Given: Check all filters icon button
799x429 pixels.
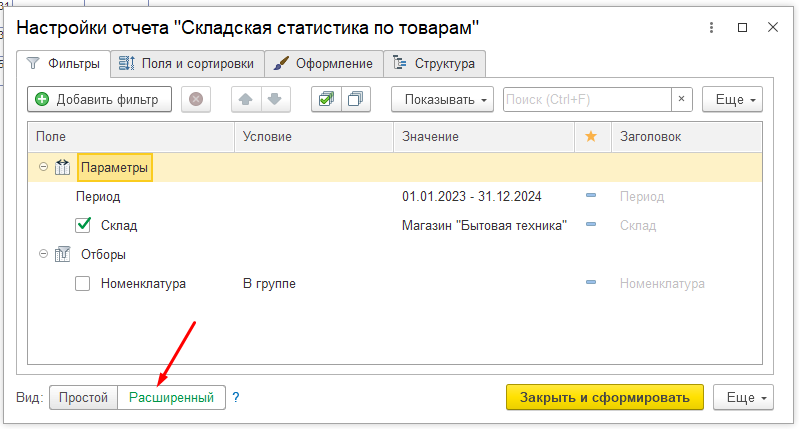Looking at the screenshot, I should 326,99.
